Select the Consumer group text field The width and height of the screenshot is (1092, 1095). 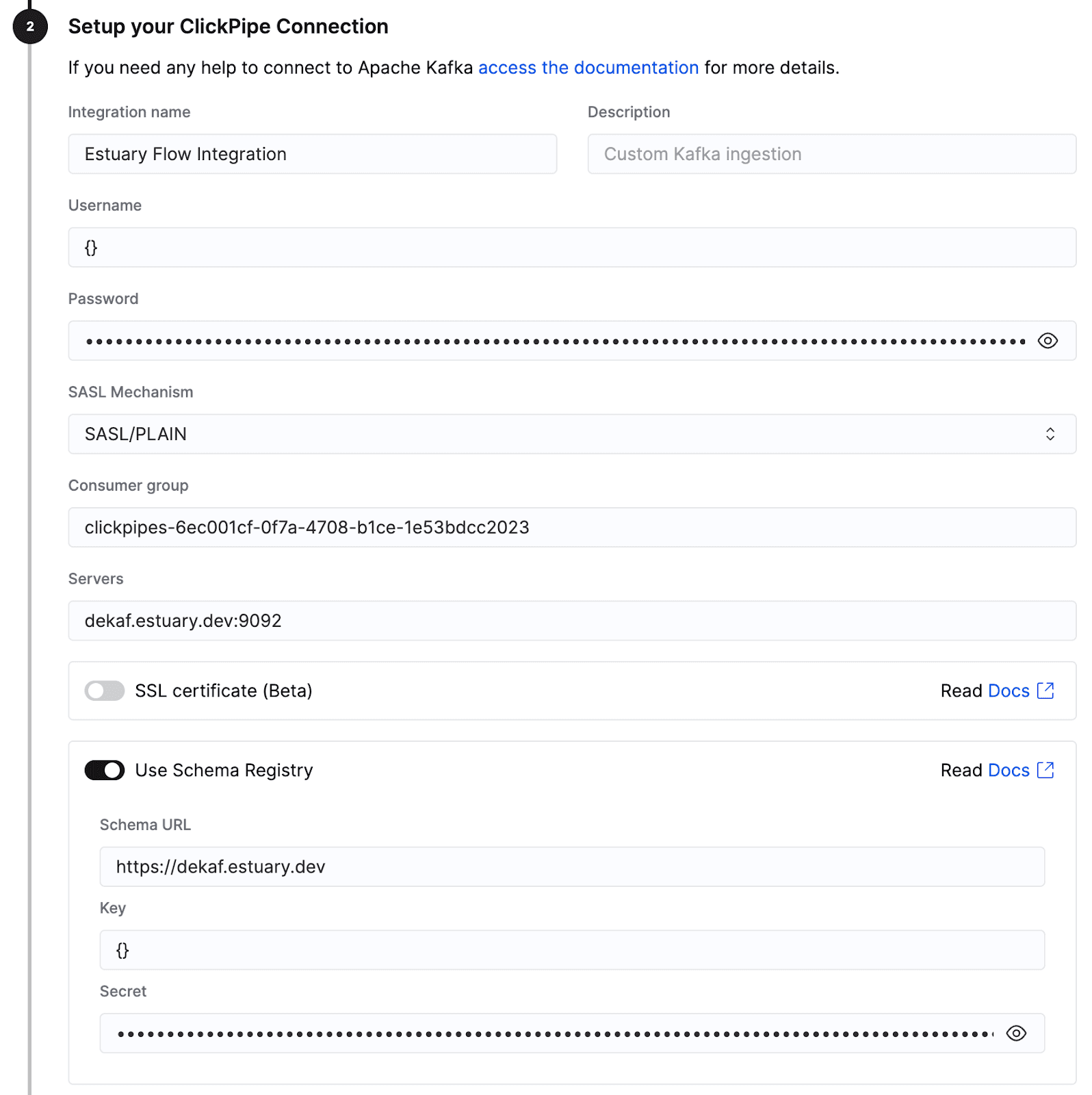coord(571,527)
